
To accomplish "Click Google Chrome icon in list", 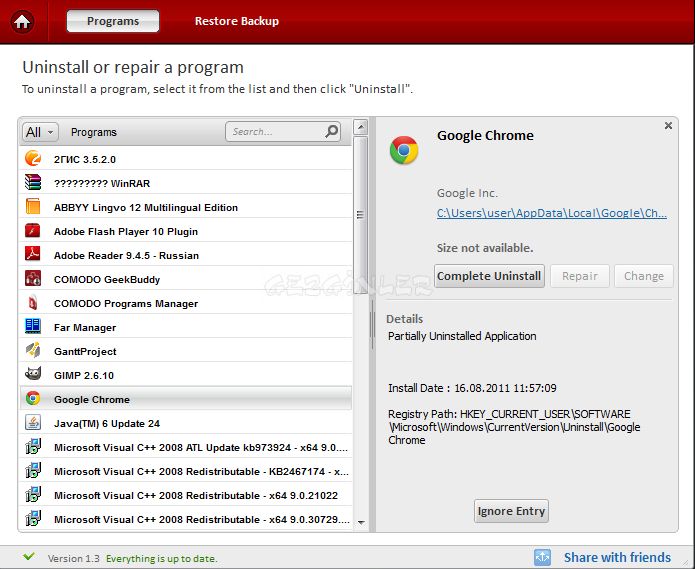I will coord(33,398).
